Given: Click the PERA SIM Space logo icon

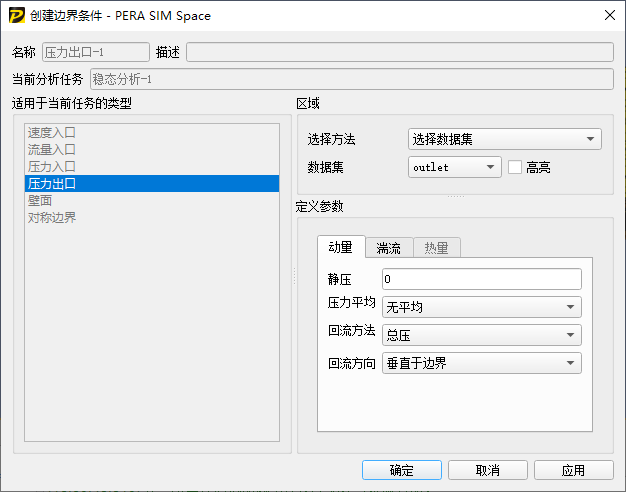Looking at the screenshot, I should [17, 16].
